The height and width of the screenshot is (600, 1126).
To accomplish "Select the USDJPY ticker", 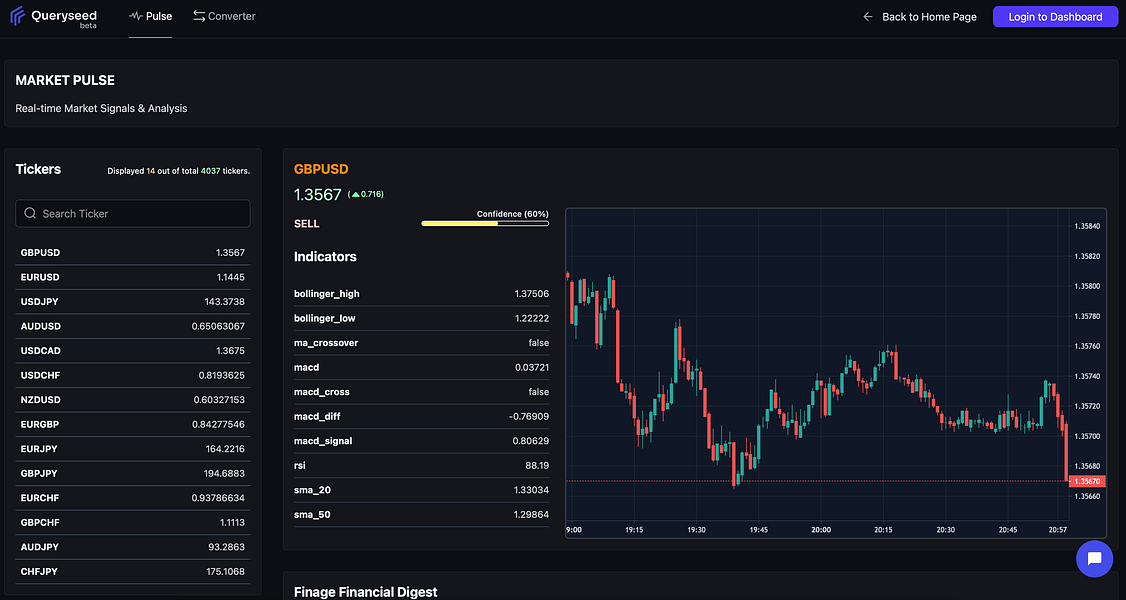I will point(132,302).
